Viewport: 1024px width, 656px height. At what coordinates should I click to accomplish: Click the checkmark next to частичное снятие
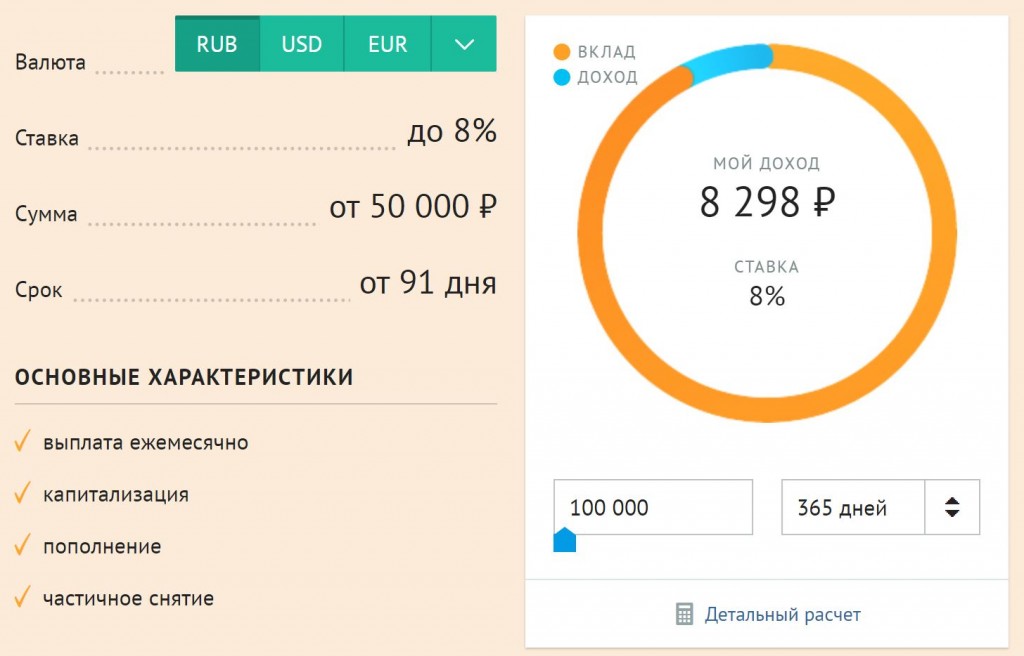coord(22,599)
